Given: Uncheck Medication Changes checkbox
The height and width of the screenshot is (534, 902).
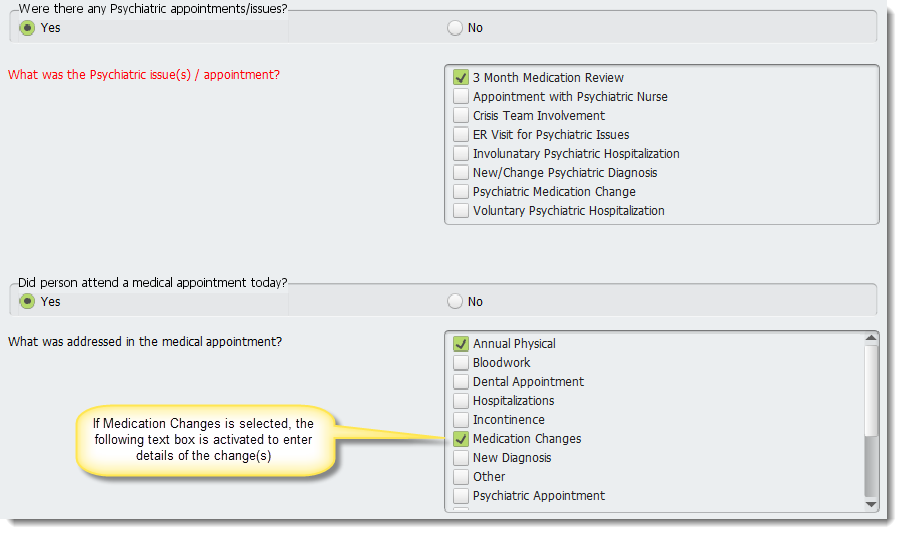Looking at the screenshot, I should pyautogui.click(x=460, y=438).
